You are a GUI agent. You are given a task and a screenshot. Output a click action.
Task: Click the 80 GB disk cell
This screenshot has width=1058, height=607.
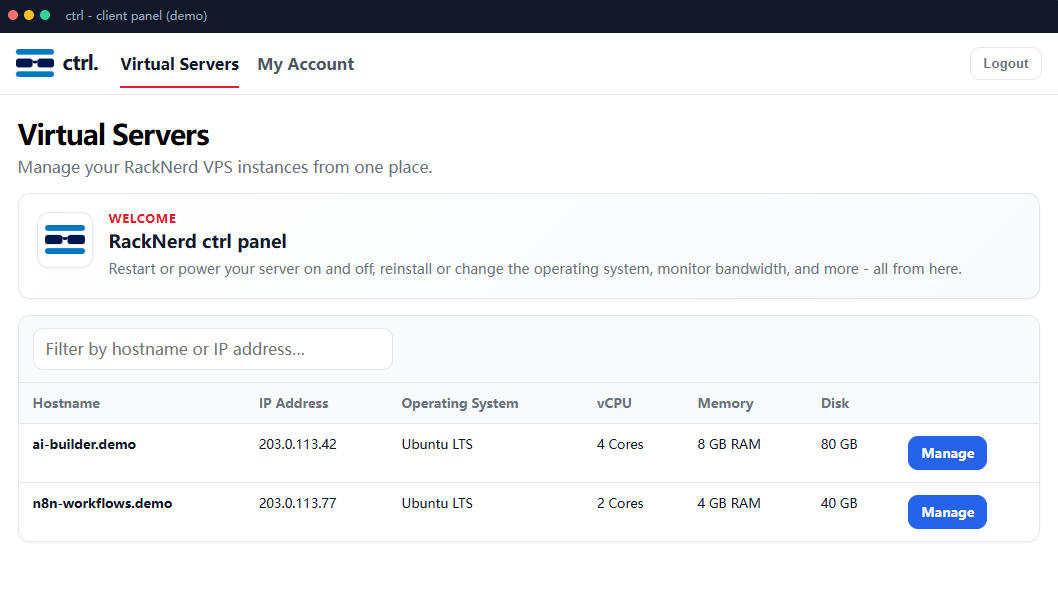point(839,444)
